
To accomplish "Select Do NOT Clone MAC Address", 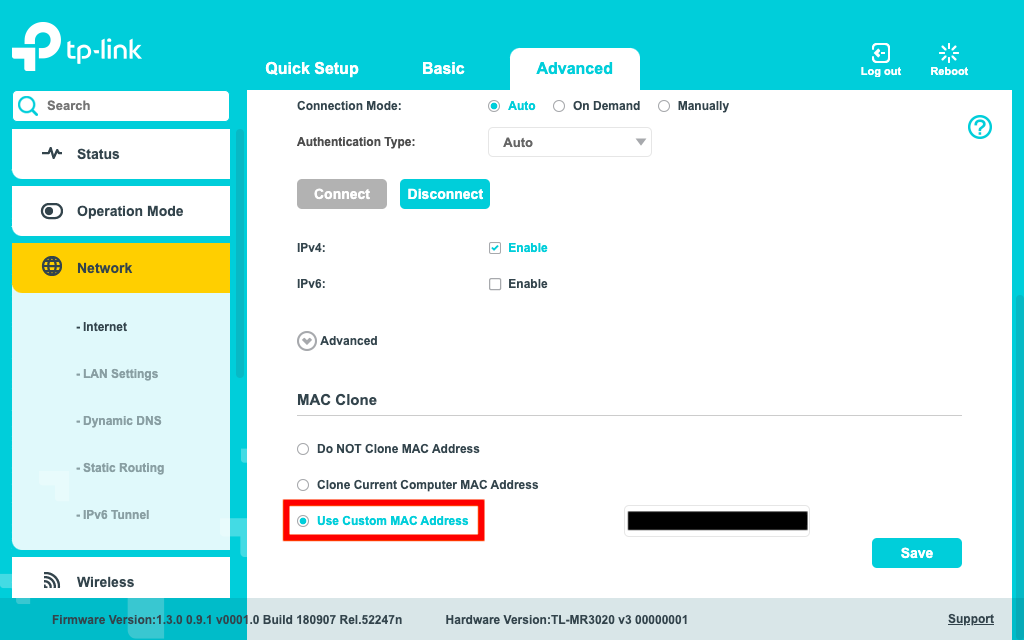I will click(303, 449).
